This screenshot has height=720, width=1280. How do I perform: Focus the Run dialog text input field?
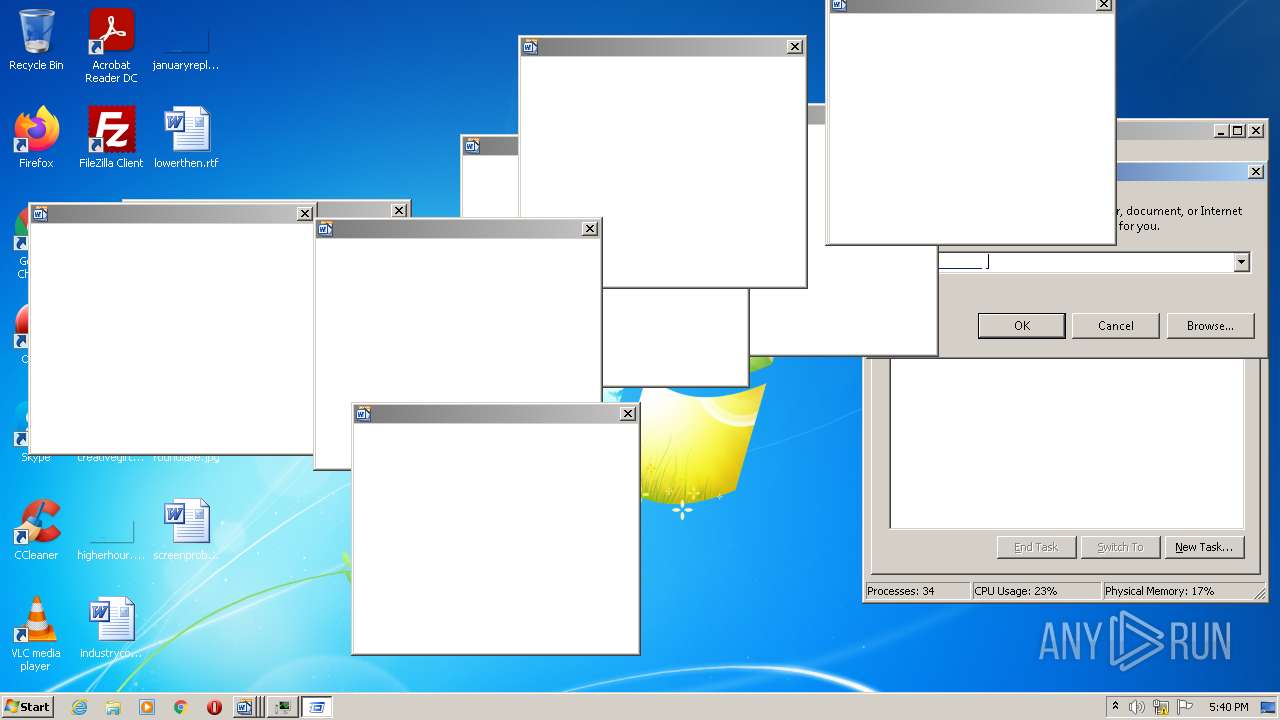click(x=1085, y=262)
